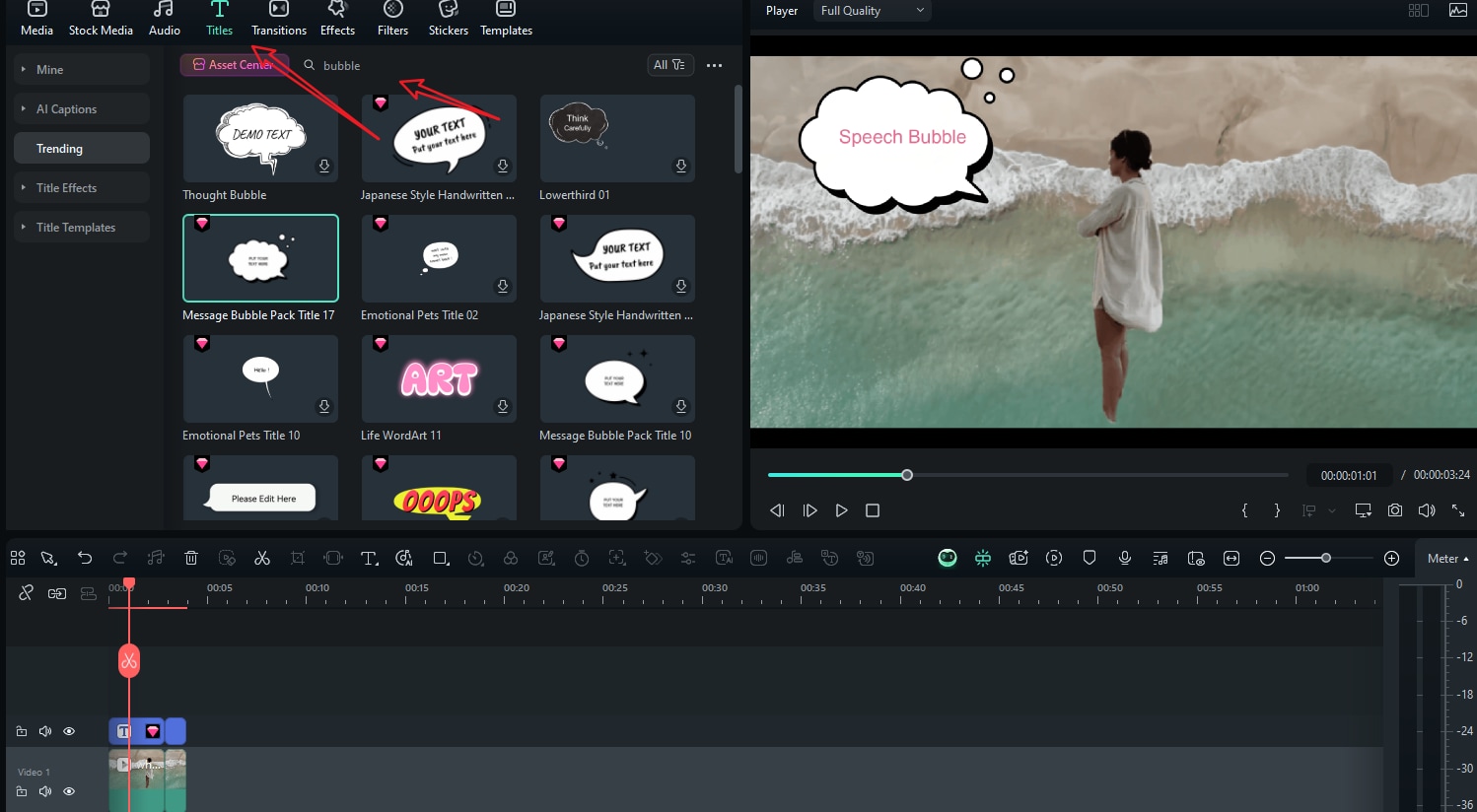Expand the Mine category

(82, 69)
